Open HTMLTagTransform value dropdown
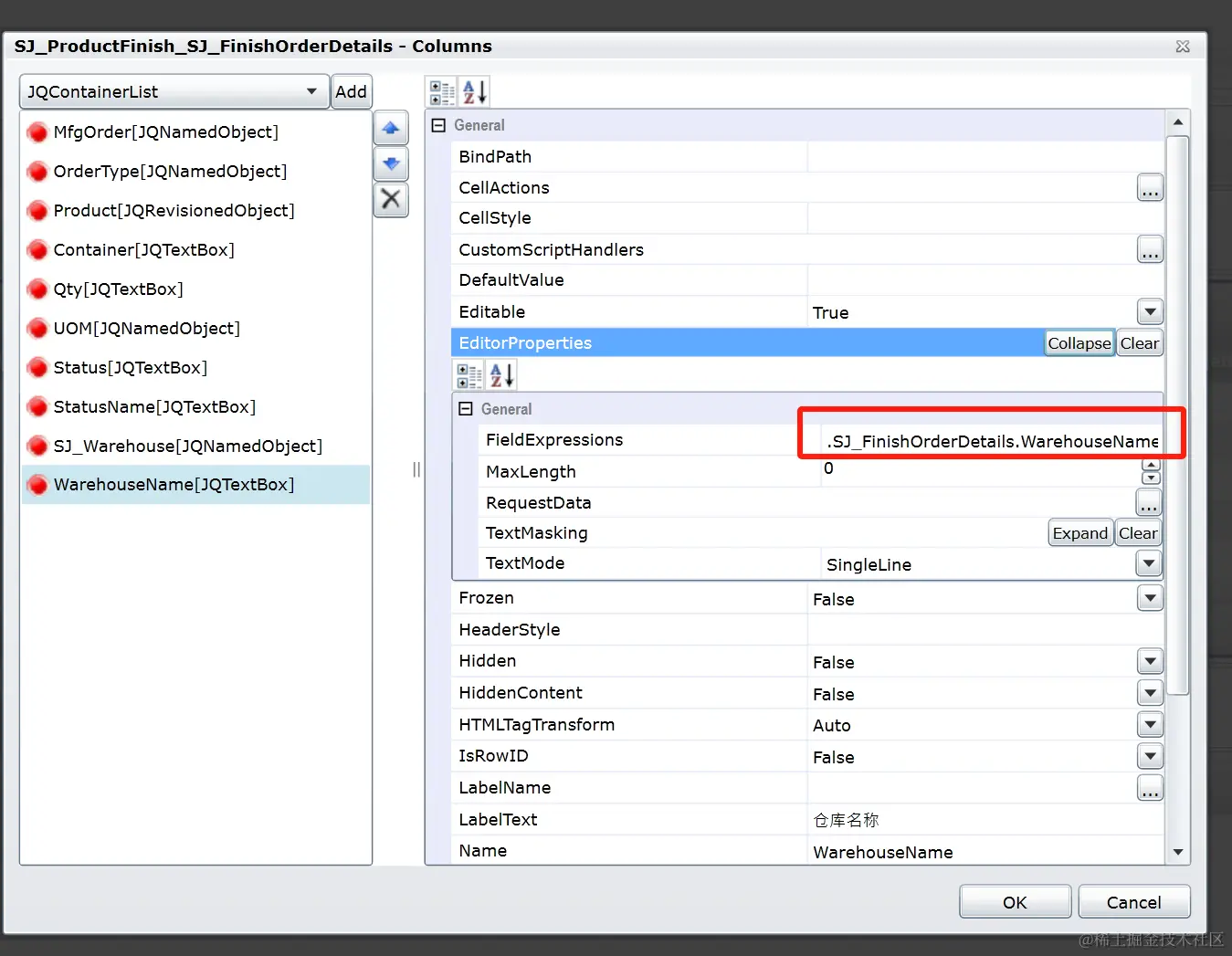This screenshot has width=1232, height=956. click(x=1150, y=725)
